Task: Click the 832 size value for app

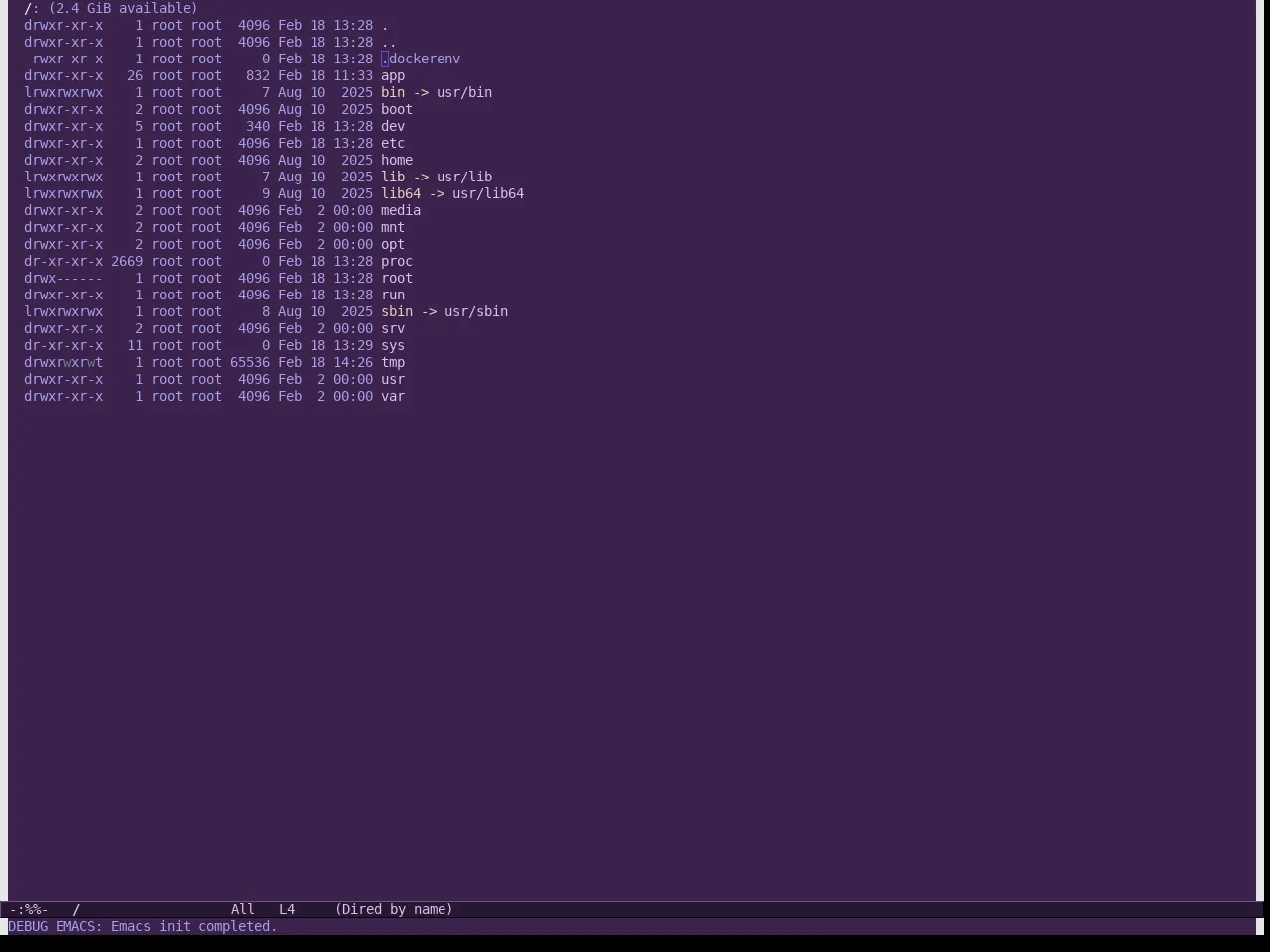Action: click(258, 75)
